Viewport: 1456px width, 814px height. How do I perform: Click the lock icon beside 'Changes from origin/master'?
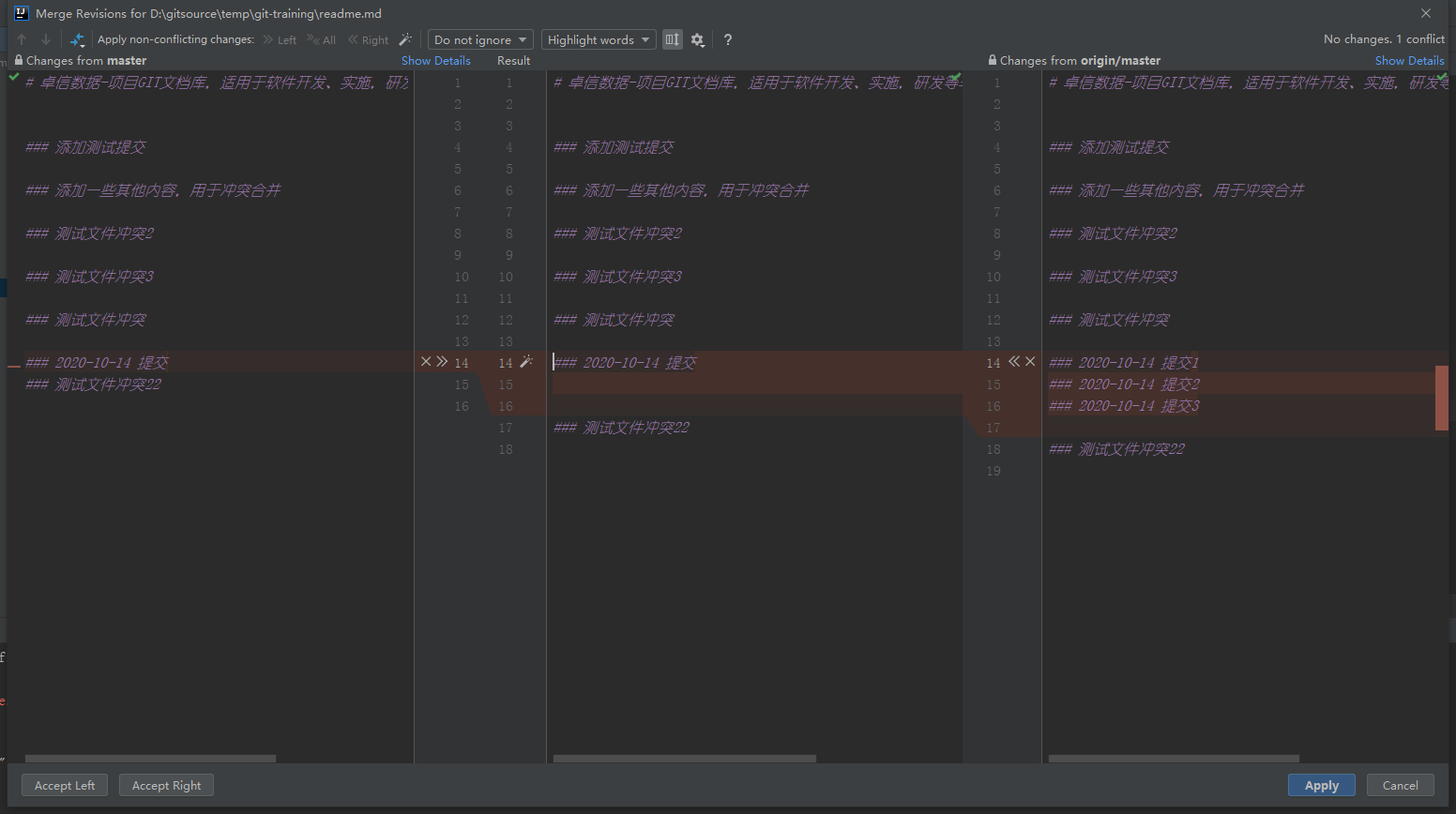click(993, 60)
